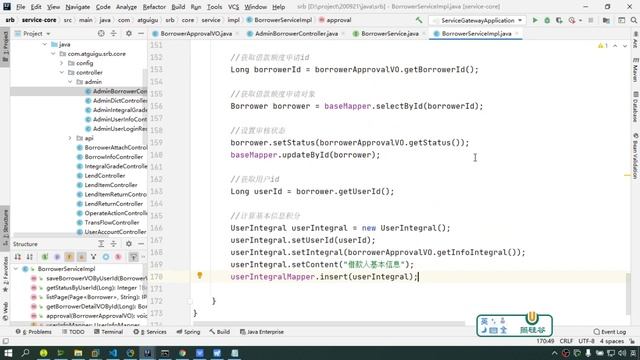Run ServiceGatewayApplication with green play button
640x360 pixels.
535,20
